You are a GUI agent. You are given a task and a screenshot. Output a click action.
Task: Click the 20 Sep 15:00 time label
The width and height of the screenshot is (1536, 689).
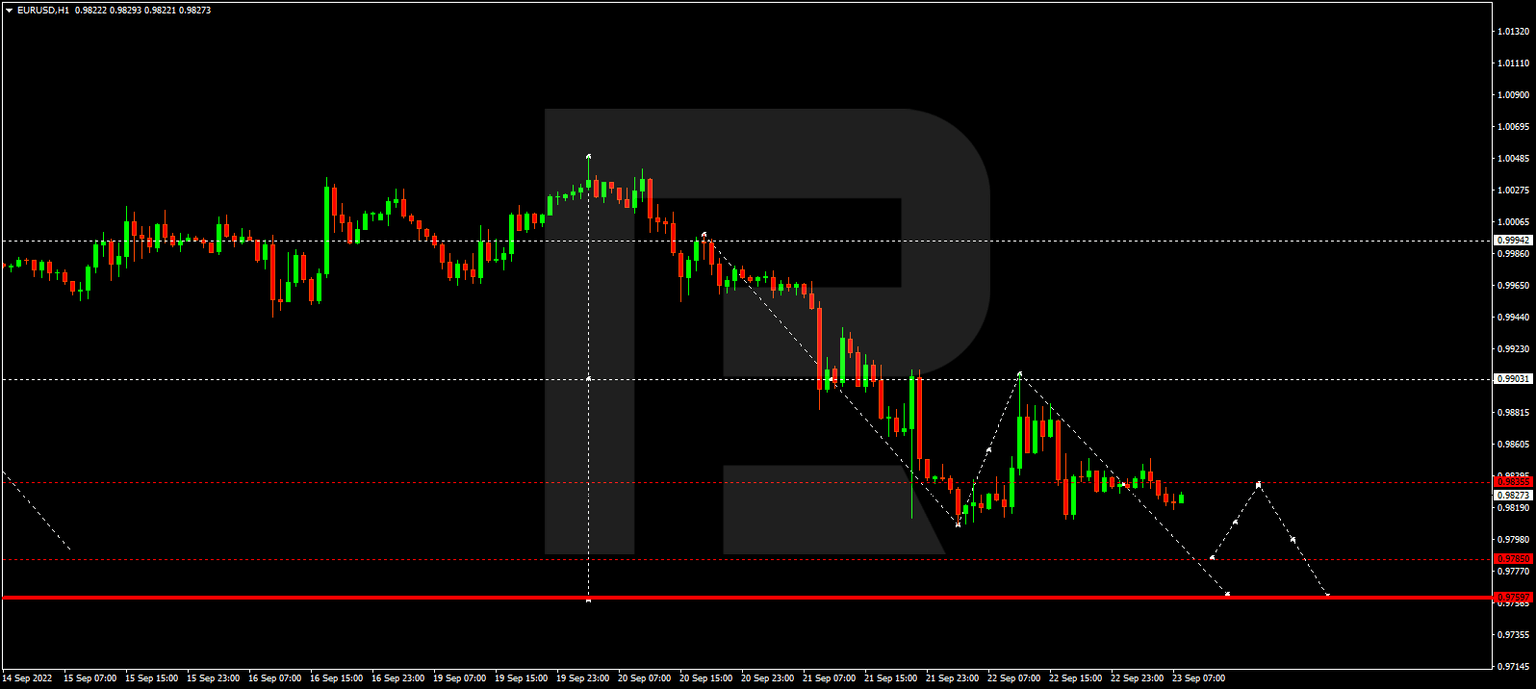706,678
